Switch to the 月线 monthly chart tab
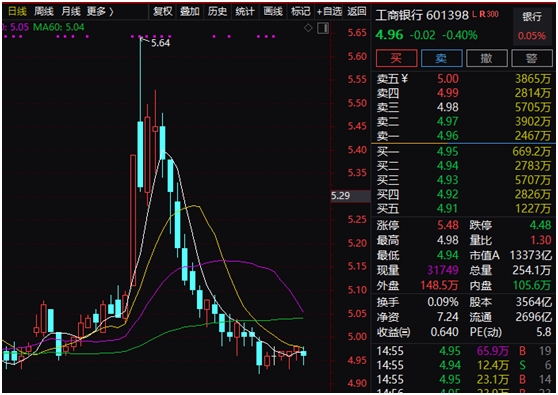 (70, 11)
